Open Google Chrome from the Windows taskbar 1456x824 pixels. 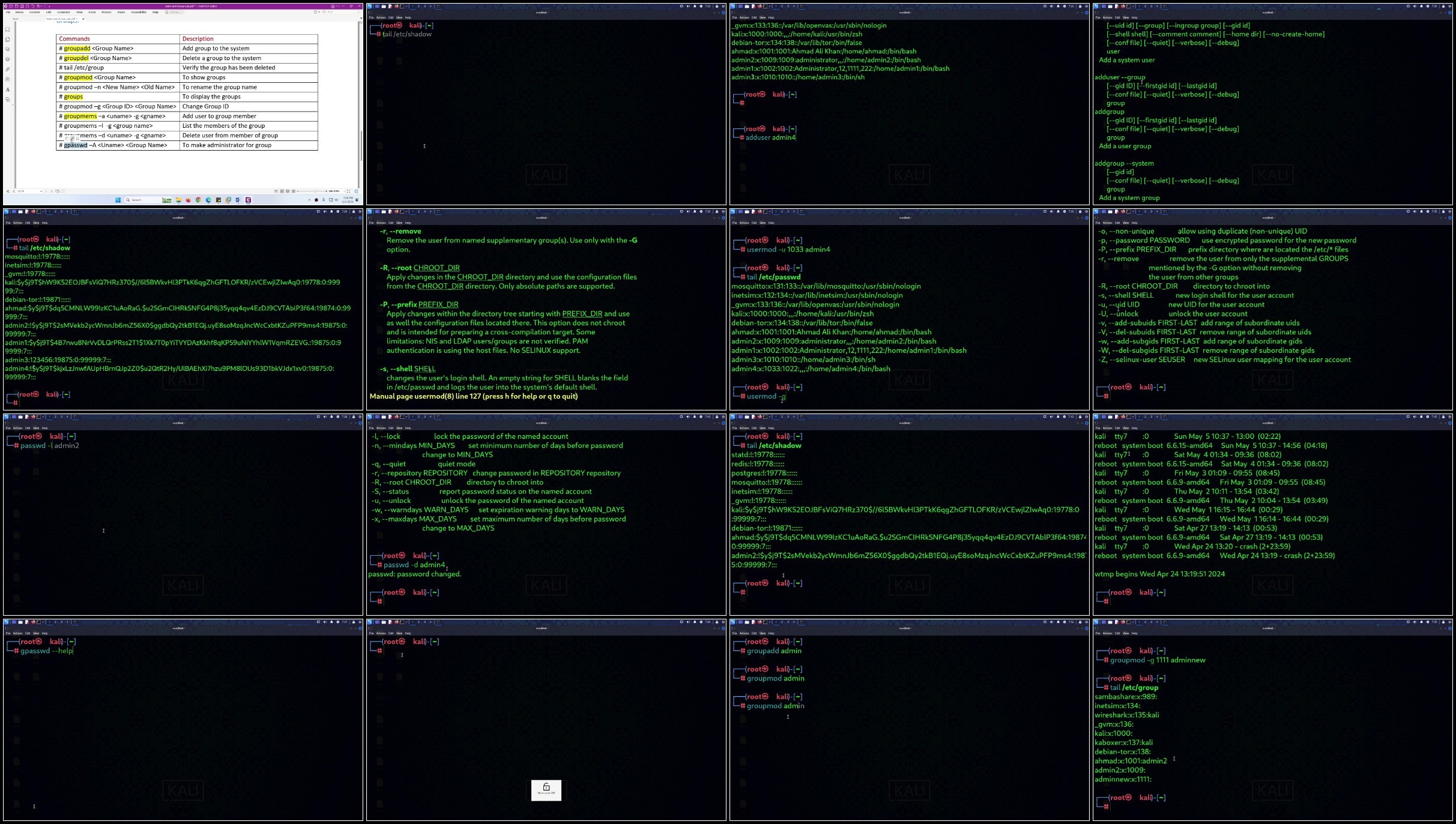click(x=198, y=200)
